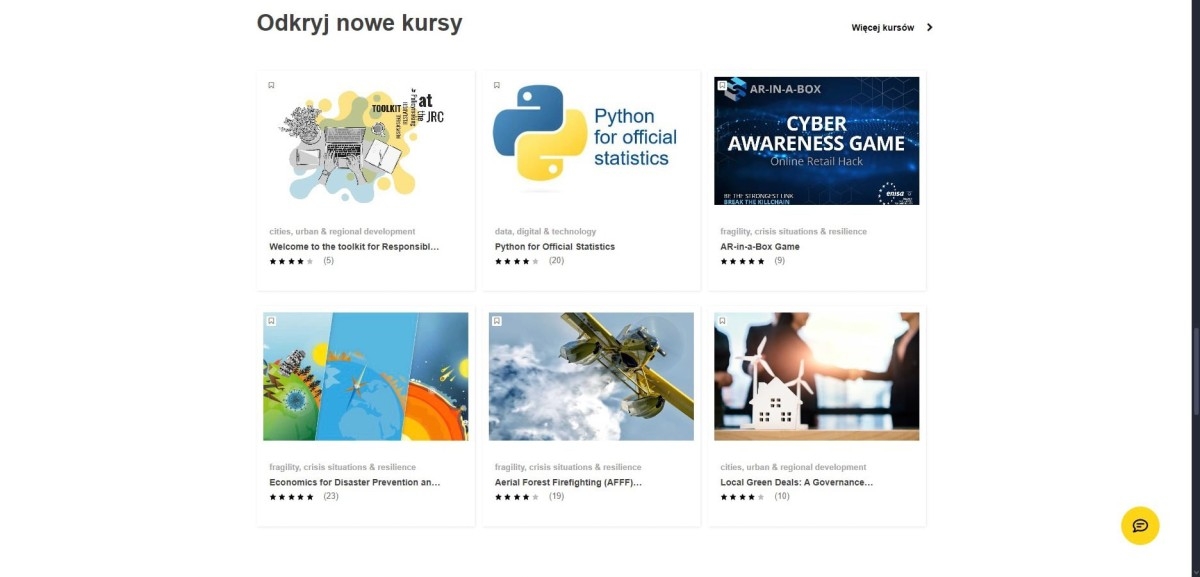Open the Cyber Awareness Game thumbnail

(817, 141)
